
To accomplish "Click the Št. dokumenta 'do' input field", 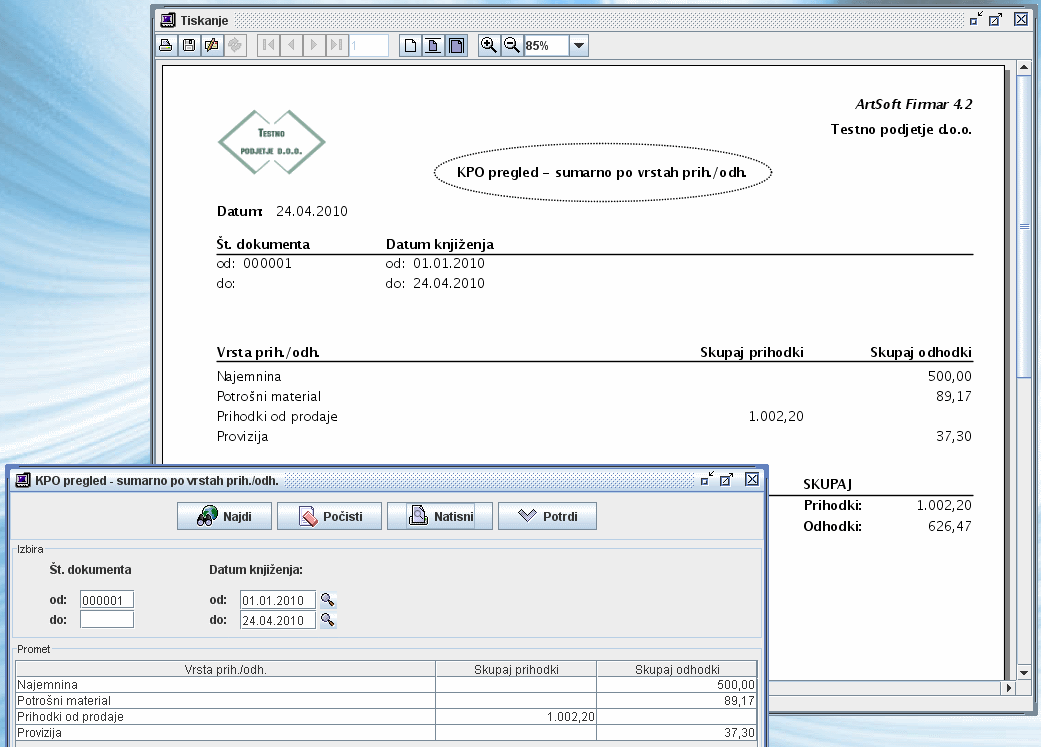I will click(107, 620).
